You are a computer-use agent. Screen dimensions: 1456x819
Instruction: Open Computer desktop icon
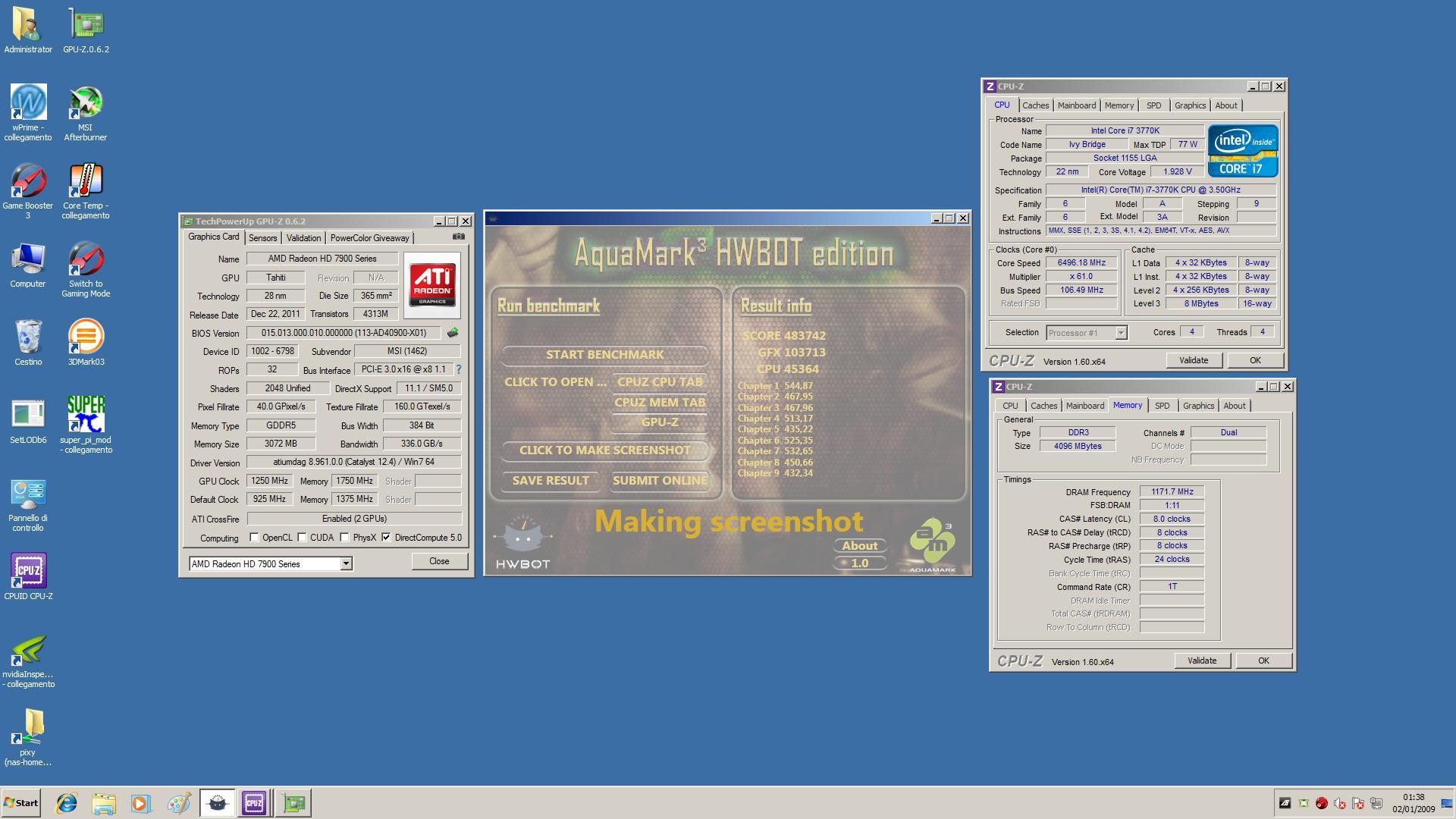click(28, 265)
